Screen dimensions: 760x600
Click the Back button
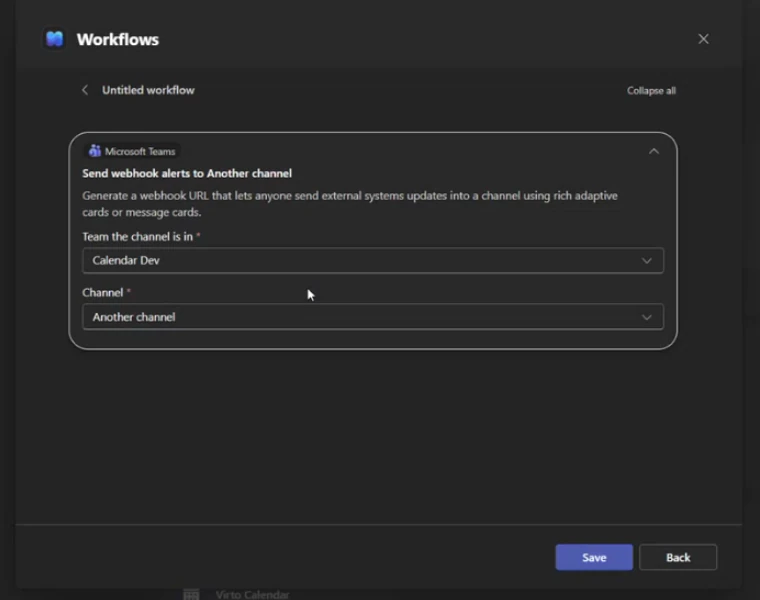678,557
